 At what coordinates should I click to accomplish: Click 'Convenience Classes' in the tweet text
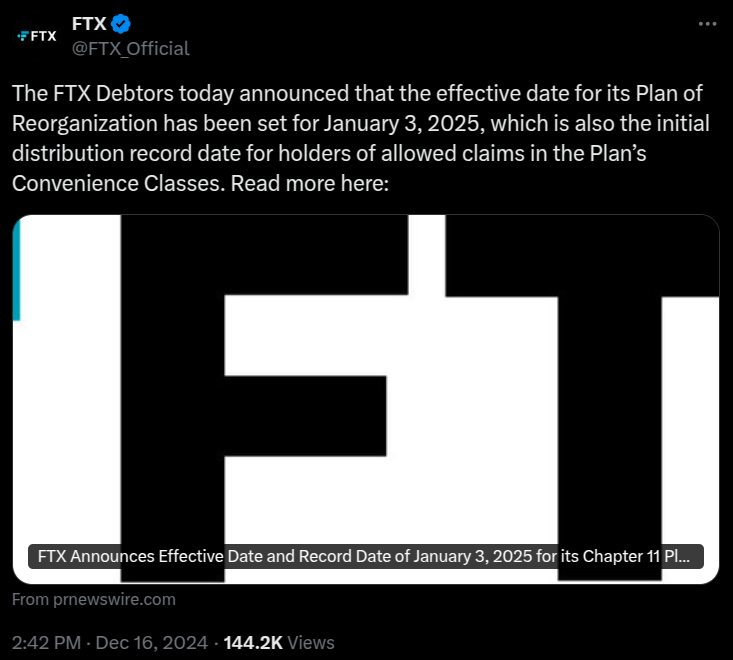click(x=115, y=183)
